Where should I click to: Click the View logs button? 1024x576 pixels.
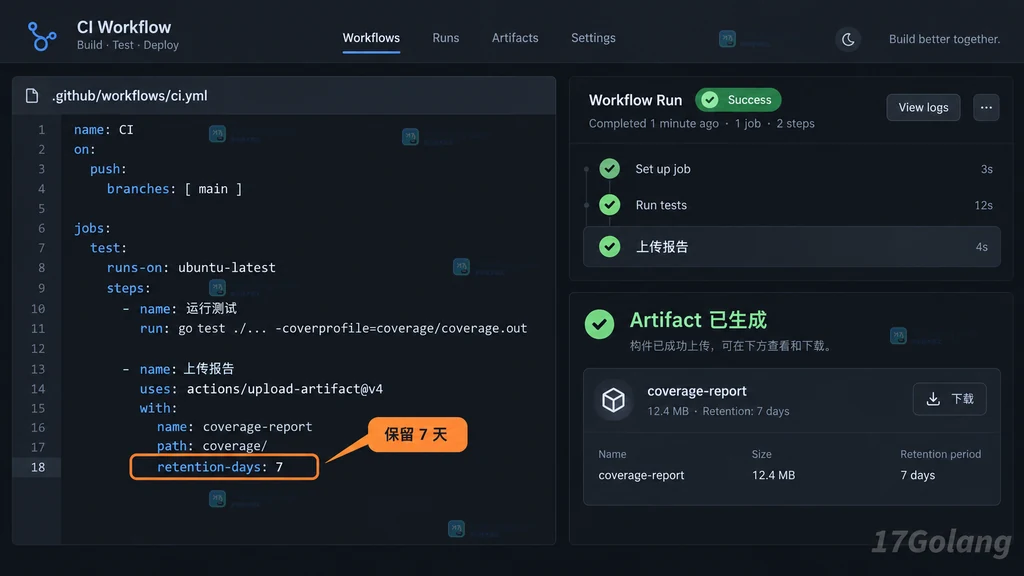click(x=923, y=107)
